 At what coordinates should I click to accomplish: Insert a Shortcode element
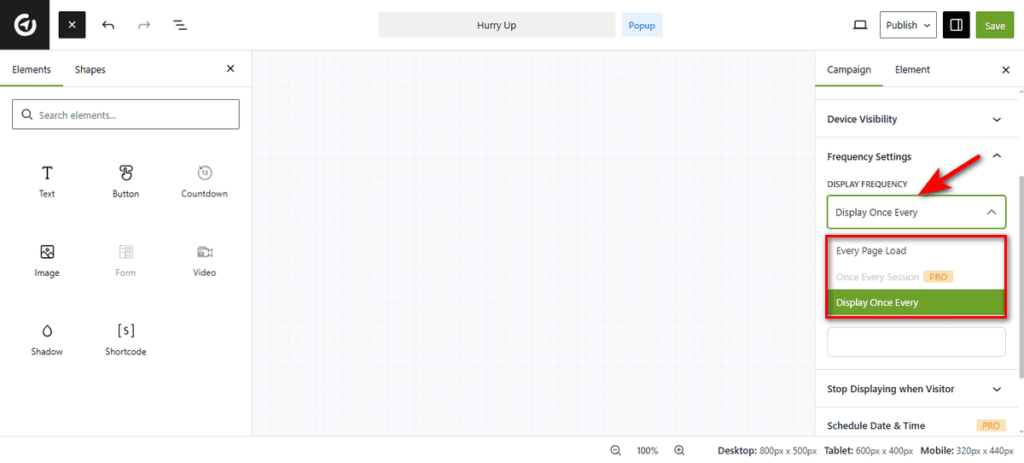126,339
